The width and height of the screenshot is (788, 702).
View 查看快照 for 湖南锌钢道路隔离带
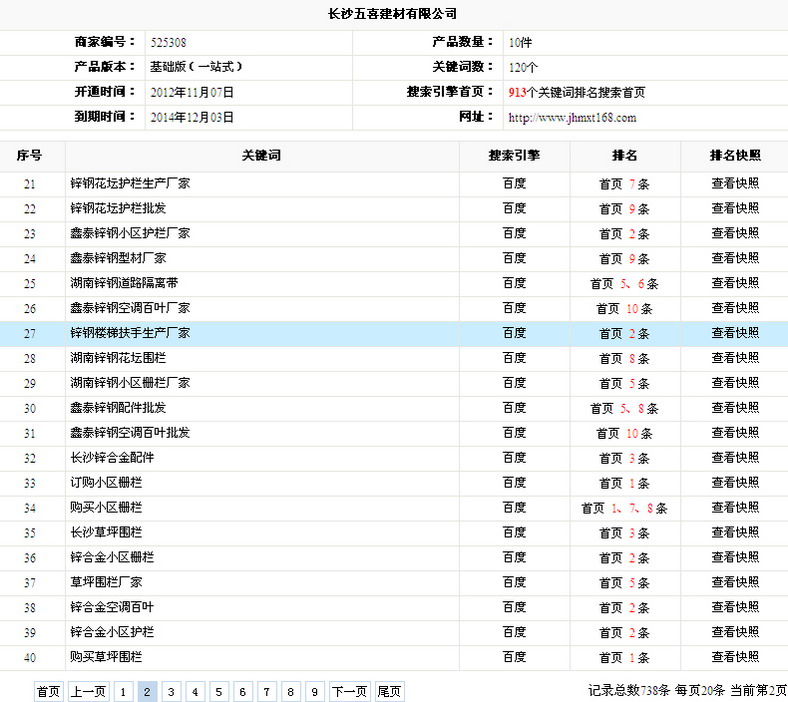(x=735, y=283)
